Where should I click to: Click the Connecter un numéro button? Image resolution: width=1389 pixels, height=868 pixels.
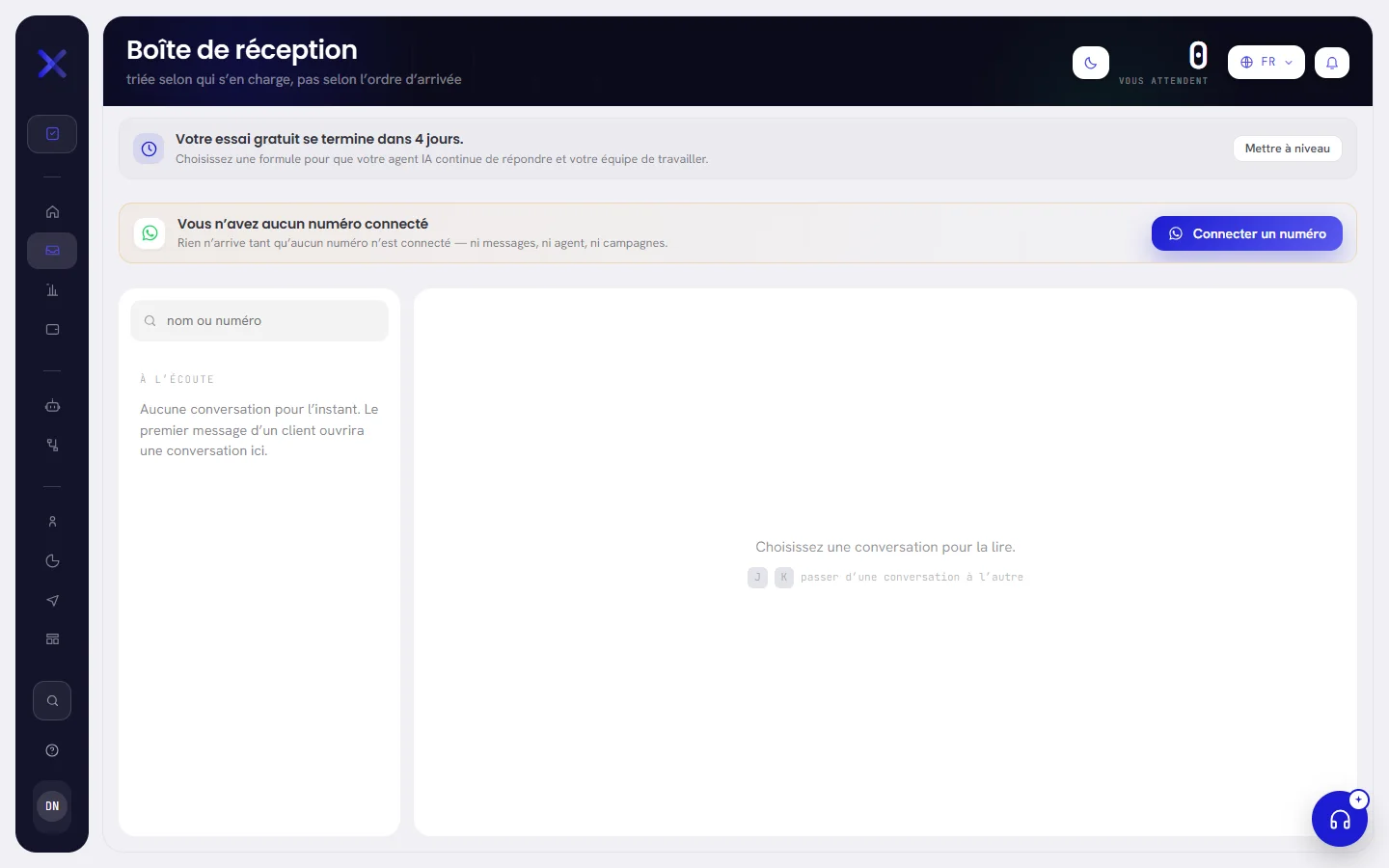[x=1247, y=233]
